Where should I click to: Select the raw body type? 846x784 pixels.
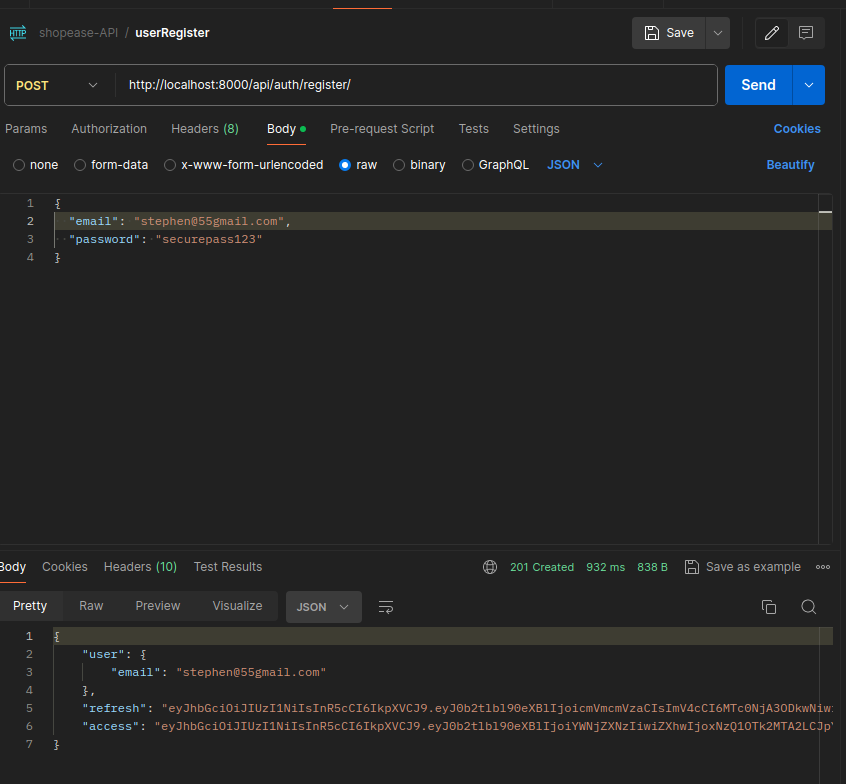345,165
